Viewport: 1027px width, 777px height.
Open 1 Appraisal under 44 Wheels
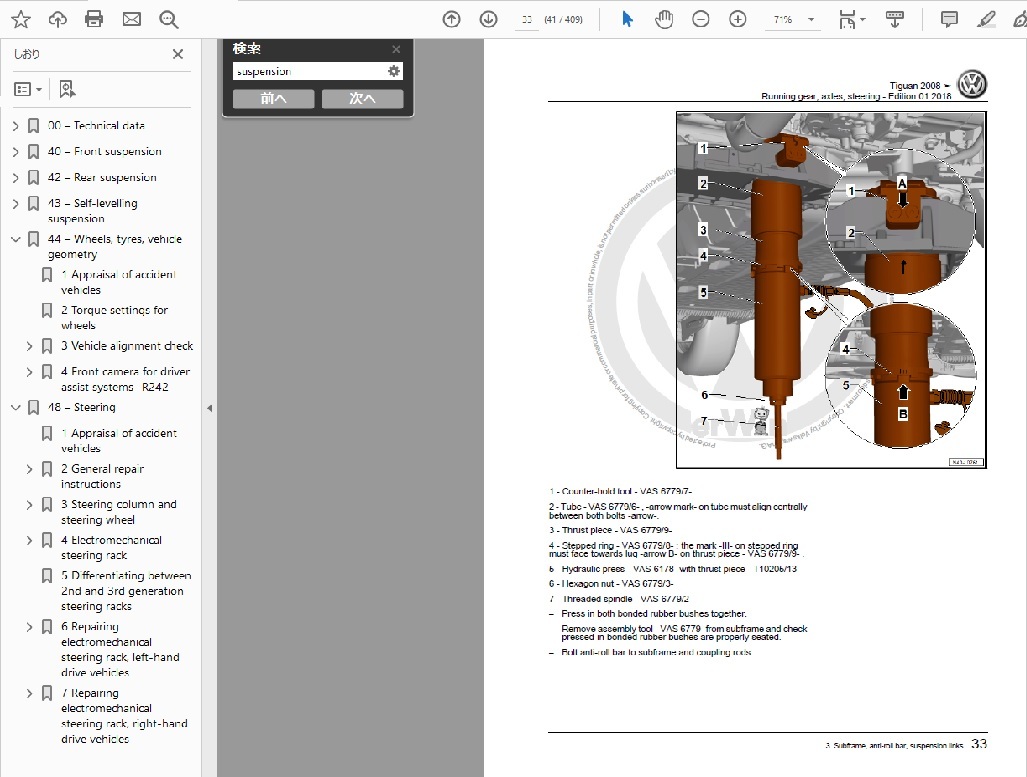point(118,282)
